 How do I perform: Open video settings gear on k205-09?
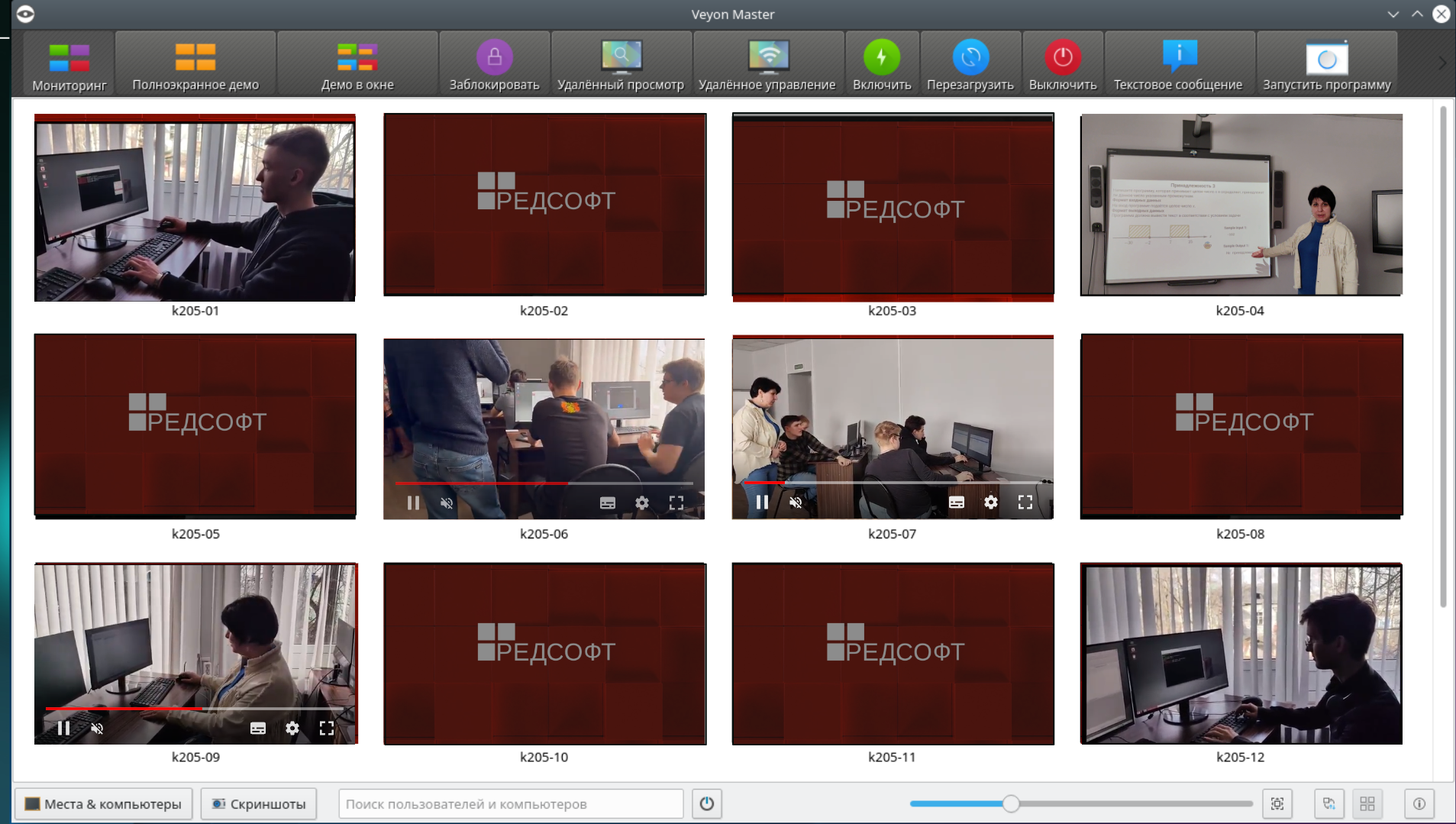pyautogui.click(x=292, y=728)
